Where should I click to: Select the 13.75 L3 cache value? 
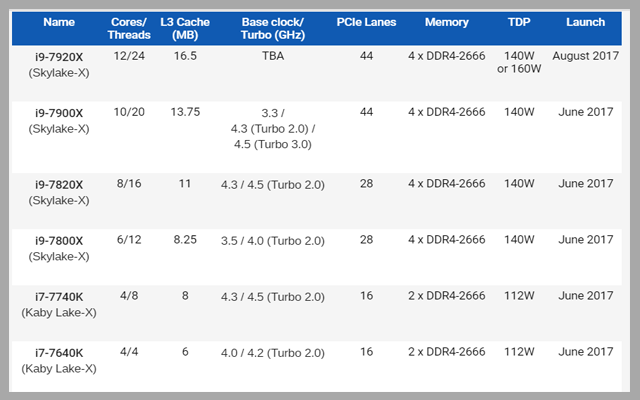tap(182, 111)
